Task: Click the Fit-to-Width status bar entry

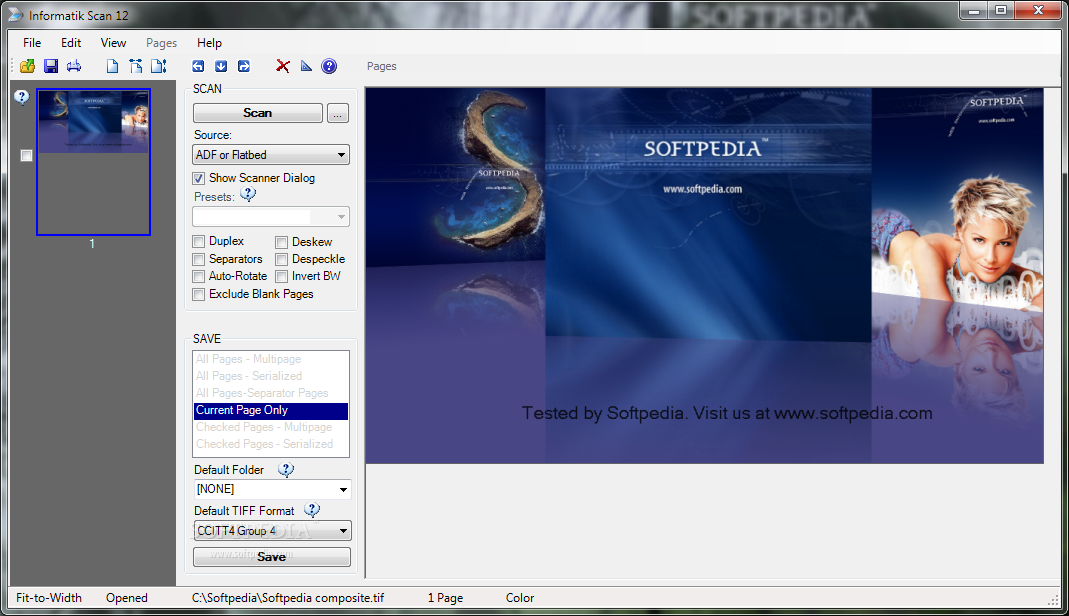Action: pos(49,598)
